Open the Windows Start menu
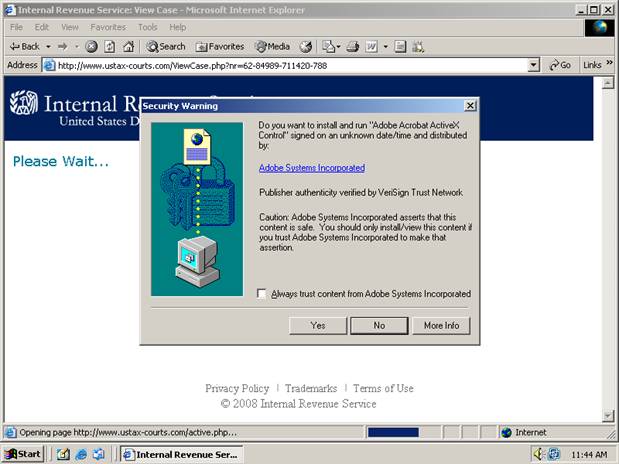 (x=23, y=455)
